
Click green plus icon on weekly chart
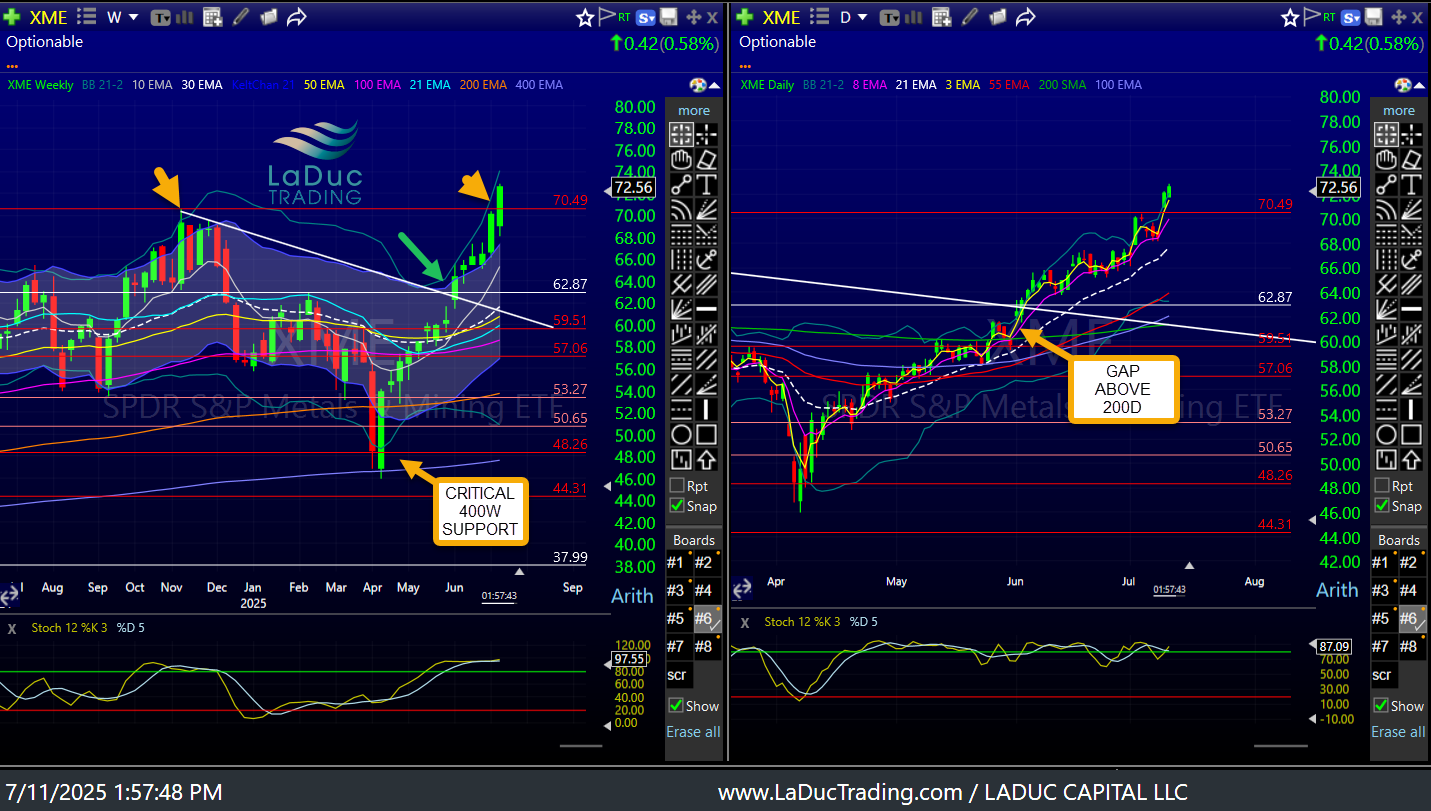pos(13,17)
